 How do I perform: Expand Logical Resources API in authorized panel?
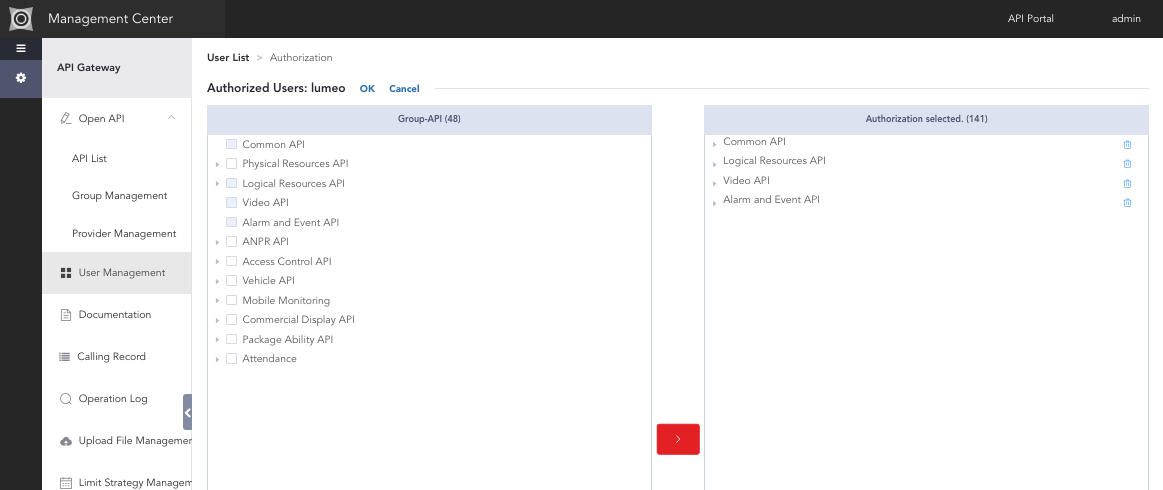[714, 164]
